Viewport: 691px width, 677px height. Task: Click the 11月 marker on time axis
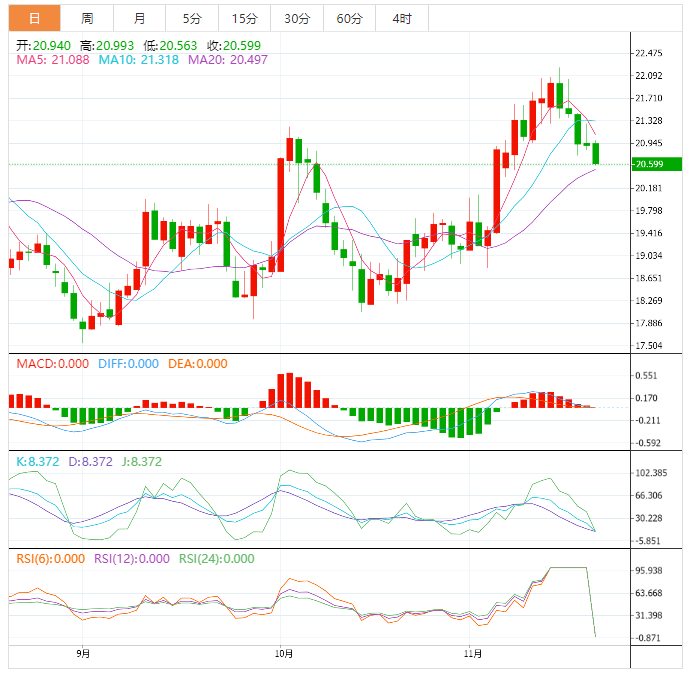tap(474, 654)
